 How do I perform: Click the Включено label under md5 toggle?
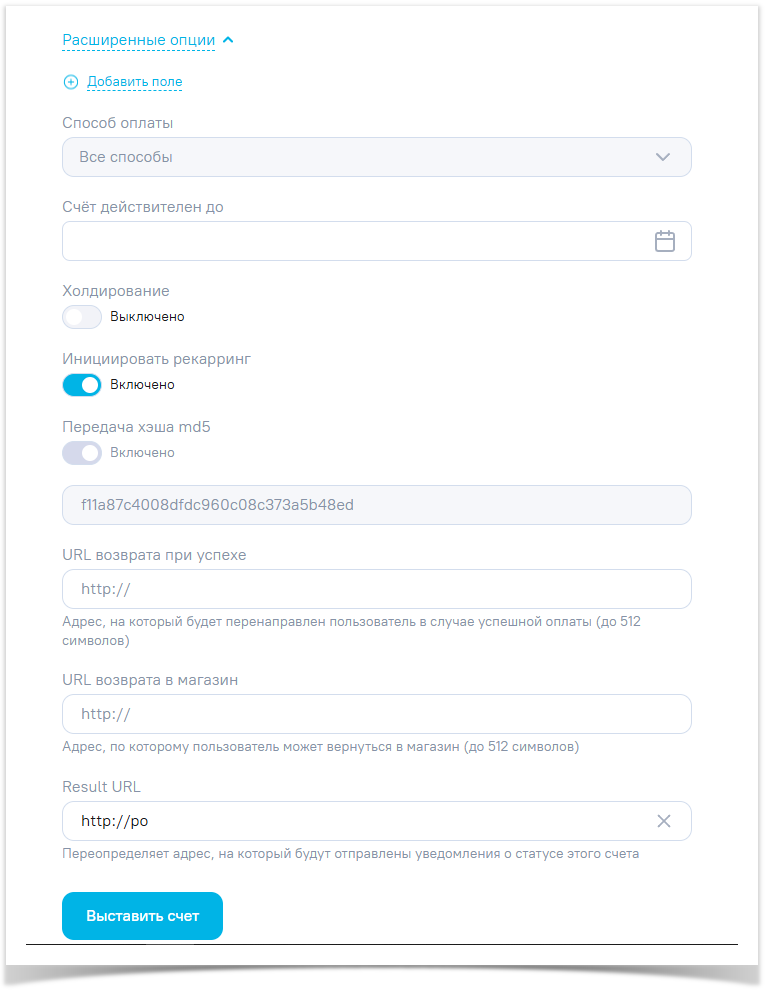[142, 453]
